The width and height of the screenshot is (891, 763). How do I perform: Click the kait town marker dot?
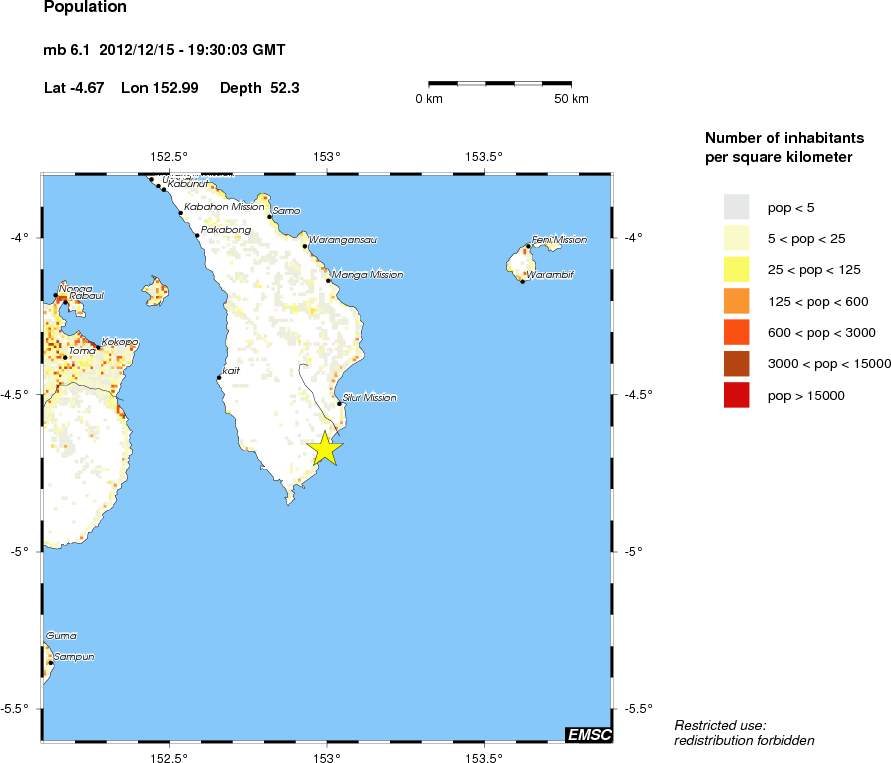click(219, 377)
